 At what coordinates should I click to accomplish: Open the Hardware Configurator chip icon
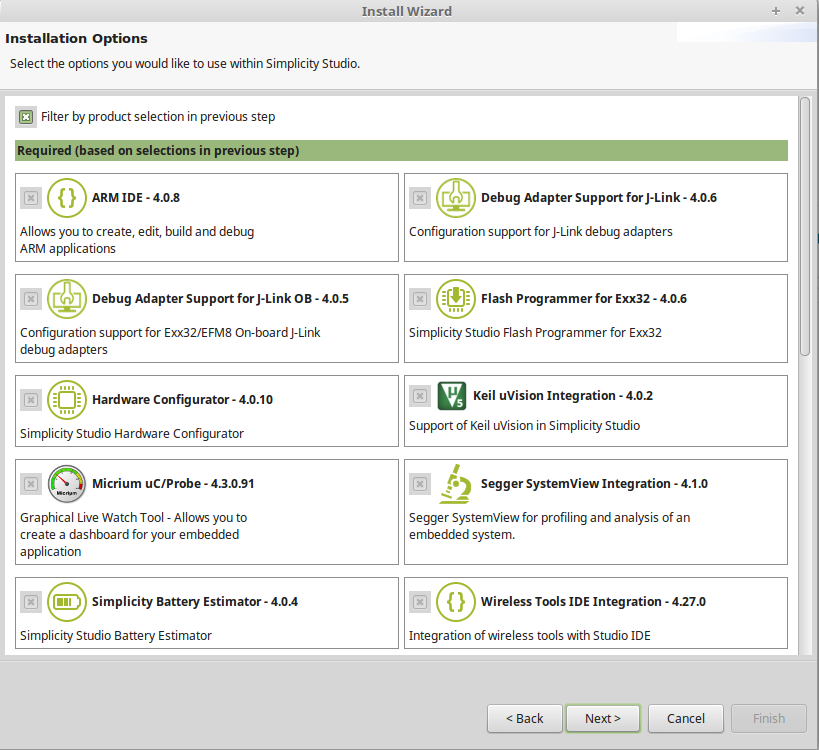coord(67,399)
